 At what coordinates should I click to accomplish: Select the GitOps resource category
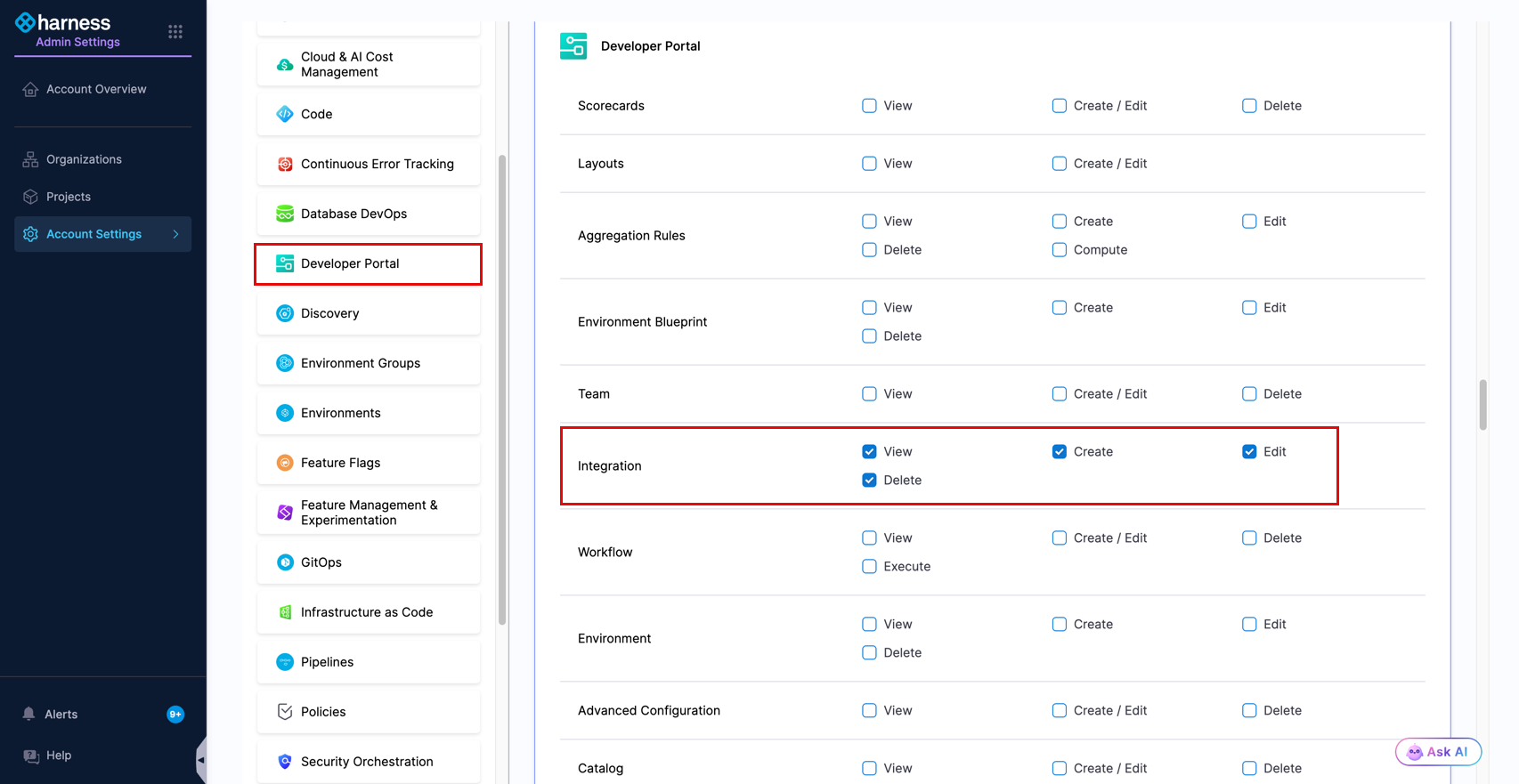coord(369,562)
